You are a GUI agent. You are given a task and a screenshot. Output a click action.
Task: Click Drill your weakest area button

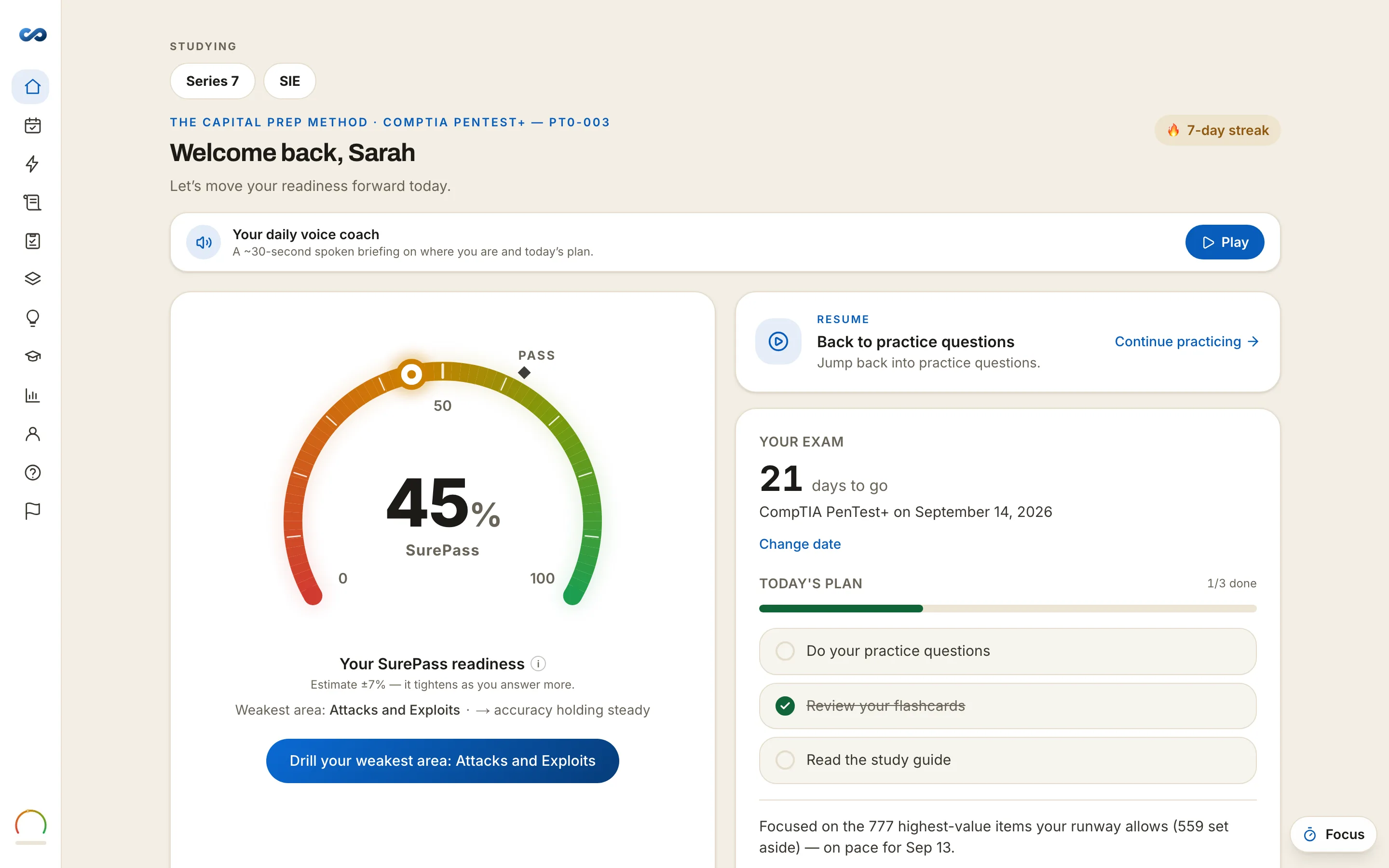(x=442, y=760)
